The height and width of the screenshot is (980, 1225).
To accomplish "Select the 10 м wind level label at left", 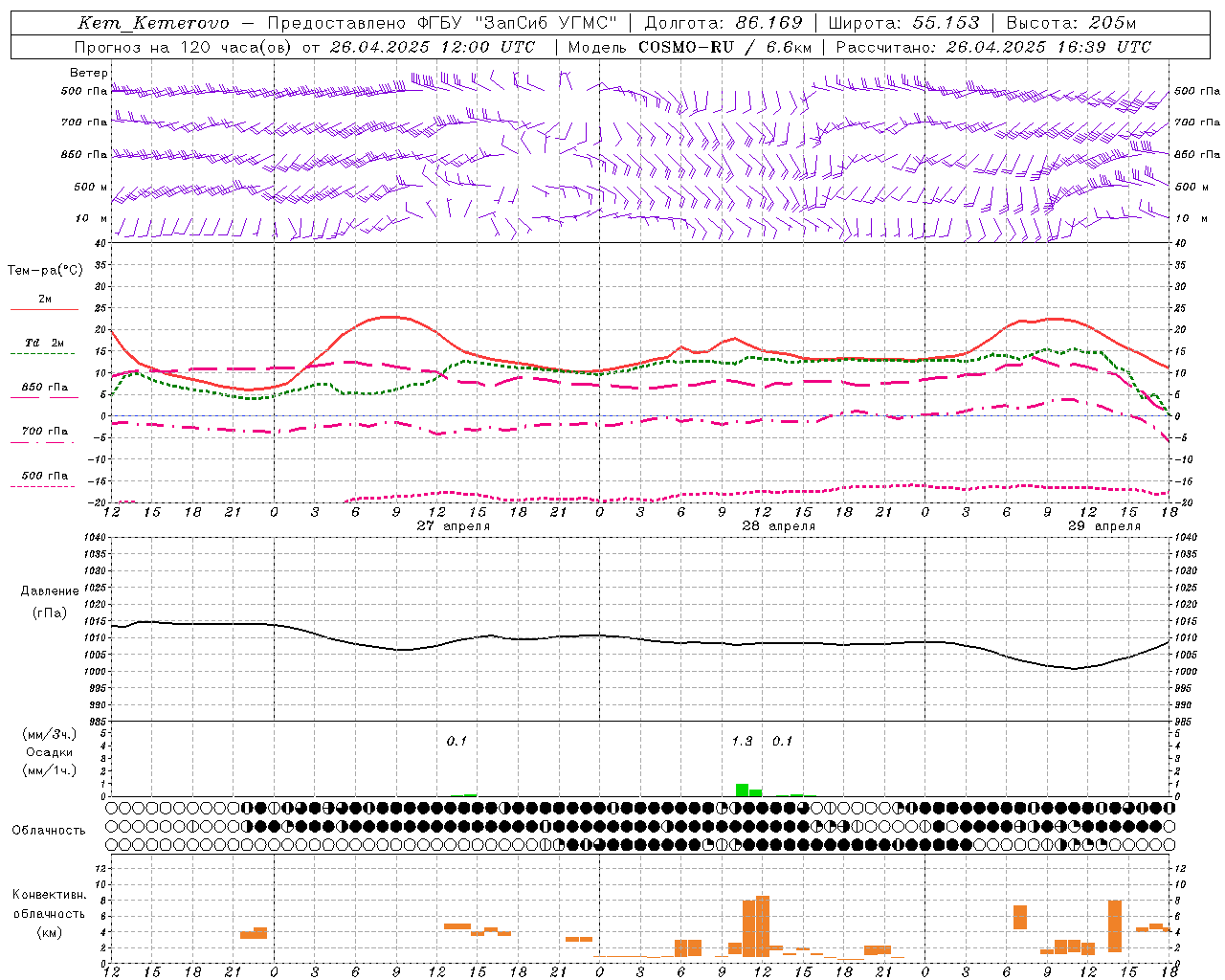I will 91,219.
